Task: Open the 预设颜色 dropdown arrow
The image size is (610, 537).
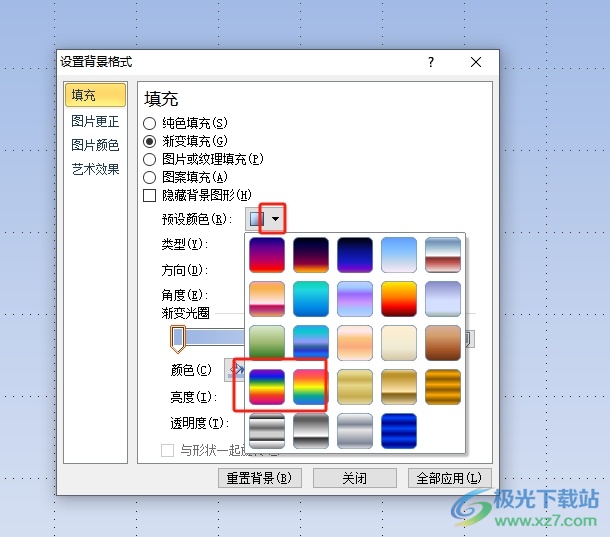Action: [275, 219]
